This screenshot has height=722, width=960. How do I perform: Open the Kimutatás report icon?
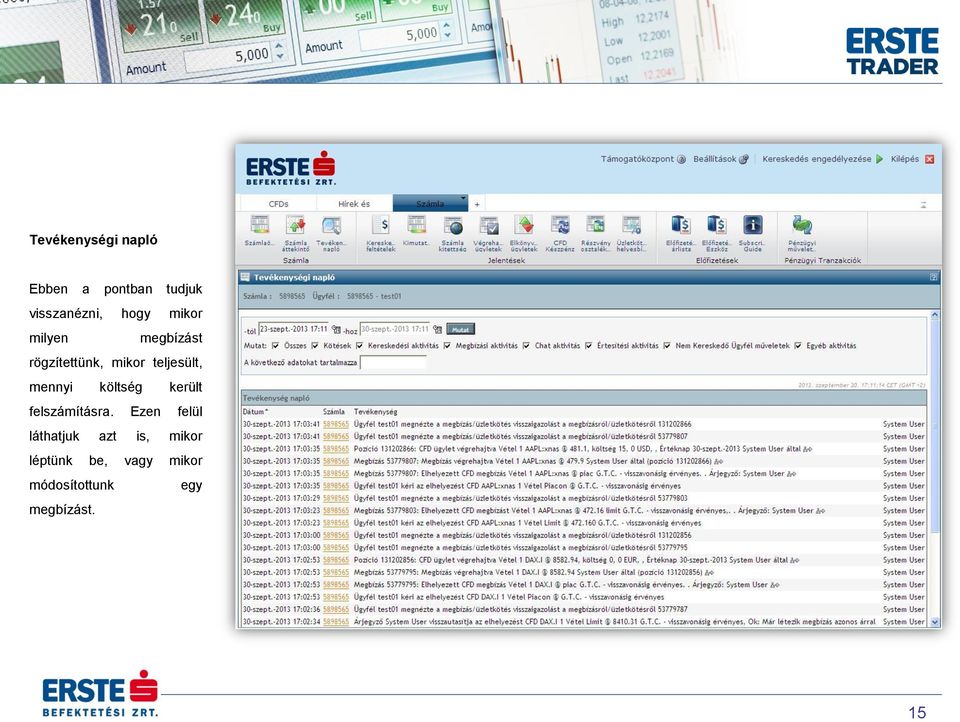[x=416, y=225]
